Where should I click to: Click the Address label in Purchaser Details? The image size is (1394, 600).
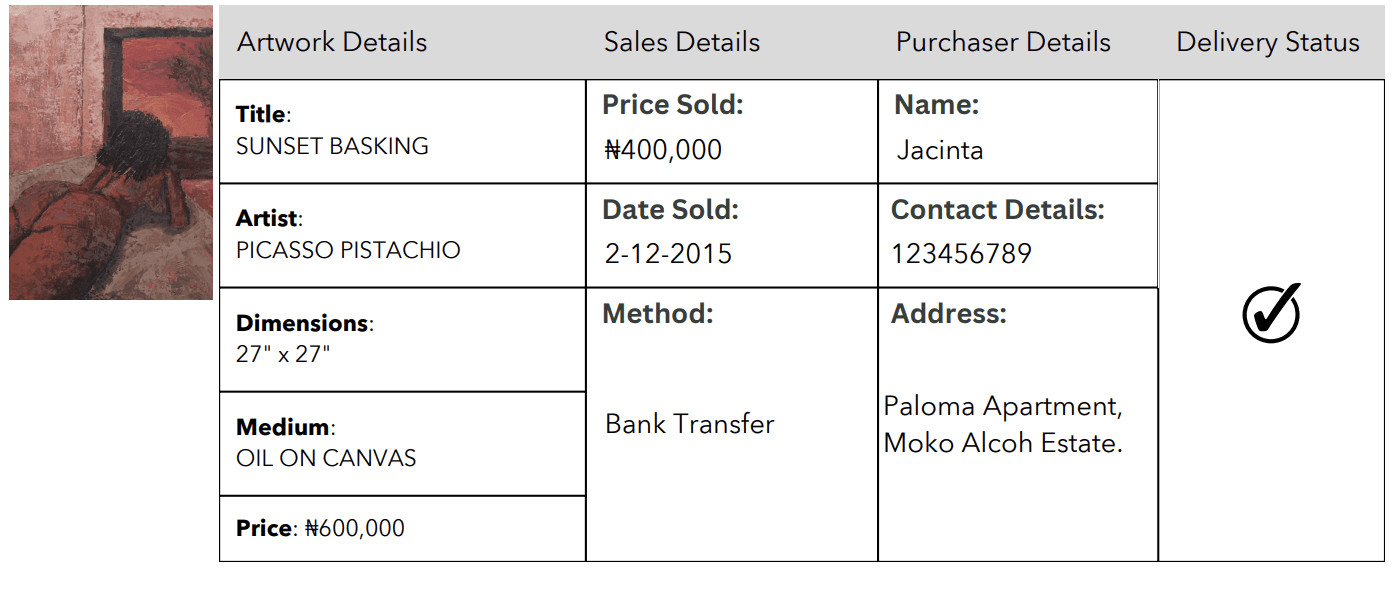coord(949,313)
